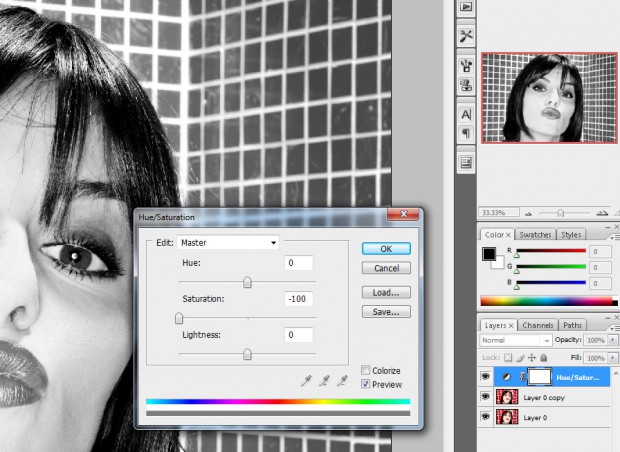Image resolution: width=620 pixels, height=452 pixels.
Task: Click the foreground color black swatch
Action: tap(489, 254)
